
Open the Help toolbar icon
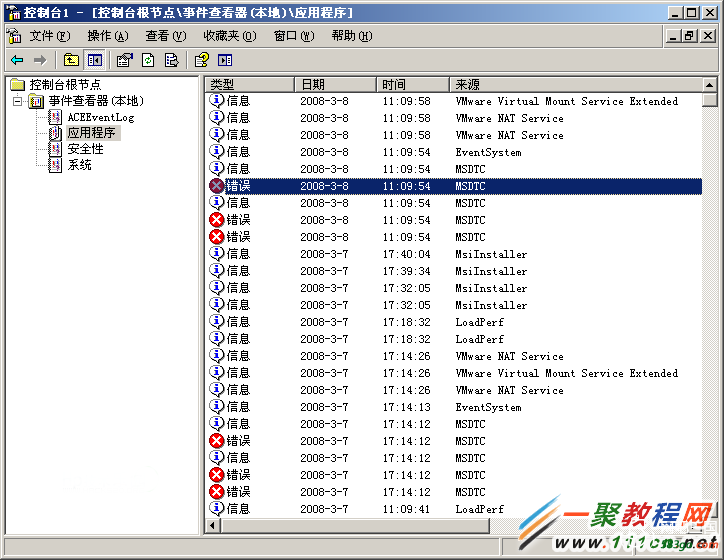click(201, 60)
